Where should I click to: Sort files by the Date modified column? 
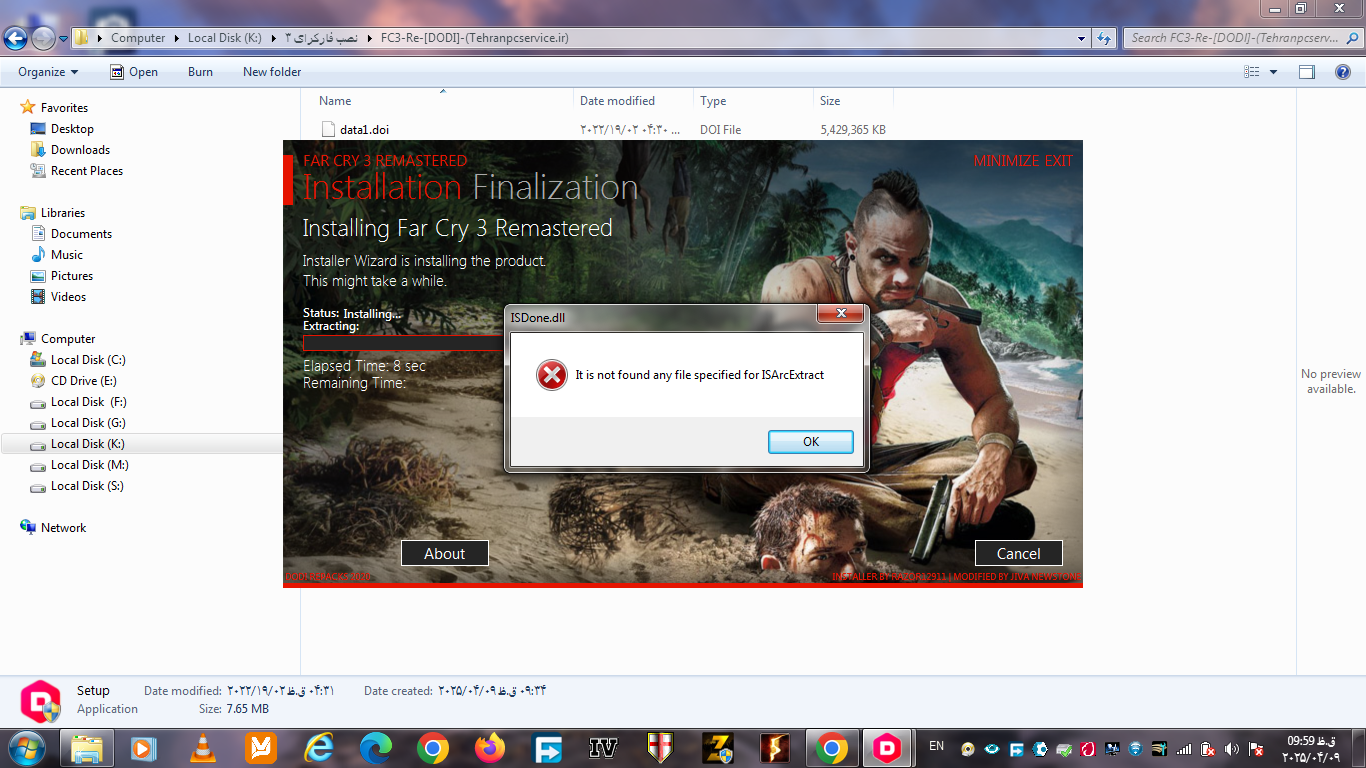(617, 101)
